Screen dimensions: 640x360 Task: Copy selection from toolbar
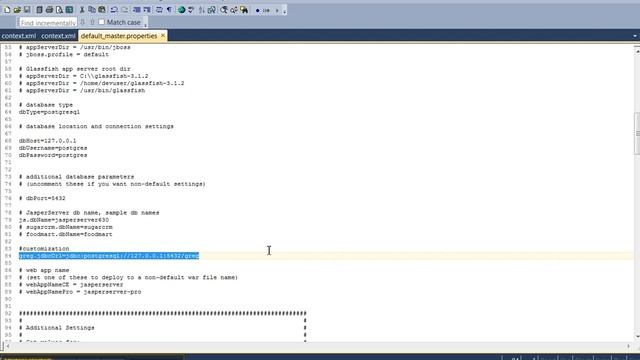pos(92,9)
